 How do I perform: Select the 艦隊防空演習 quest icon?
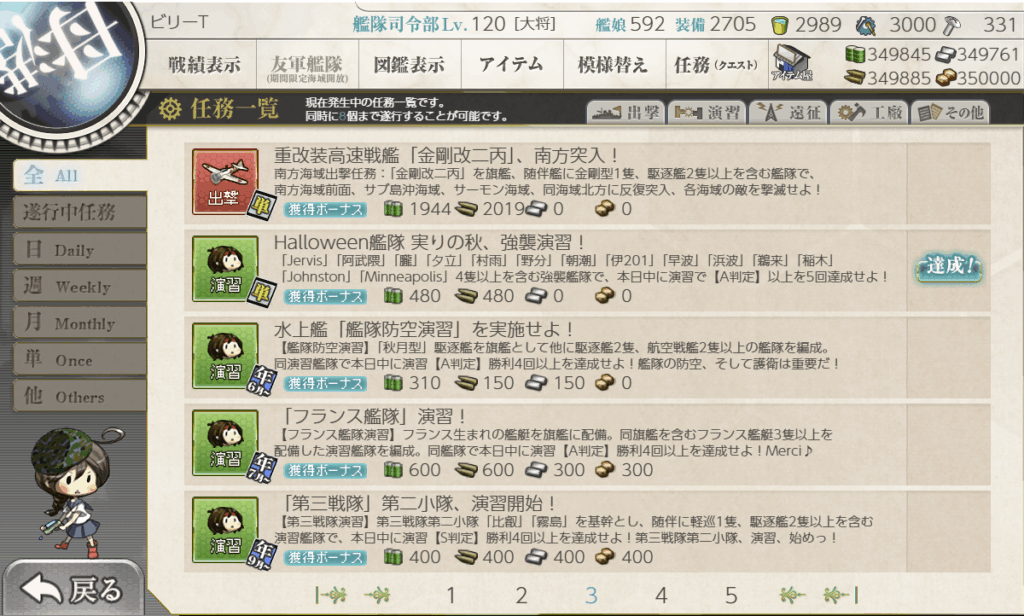(225, 355)
